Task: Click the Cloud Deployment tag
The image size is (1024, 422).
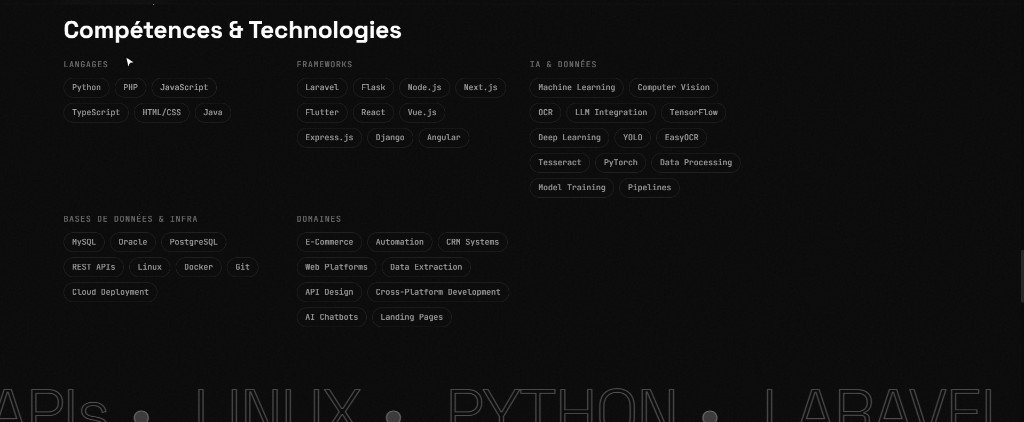Action: coord(110,292)
